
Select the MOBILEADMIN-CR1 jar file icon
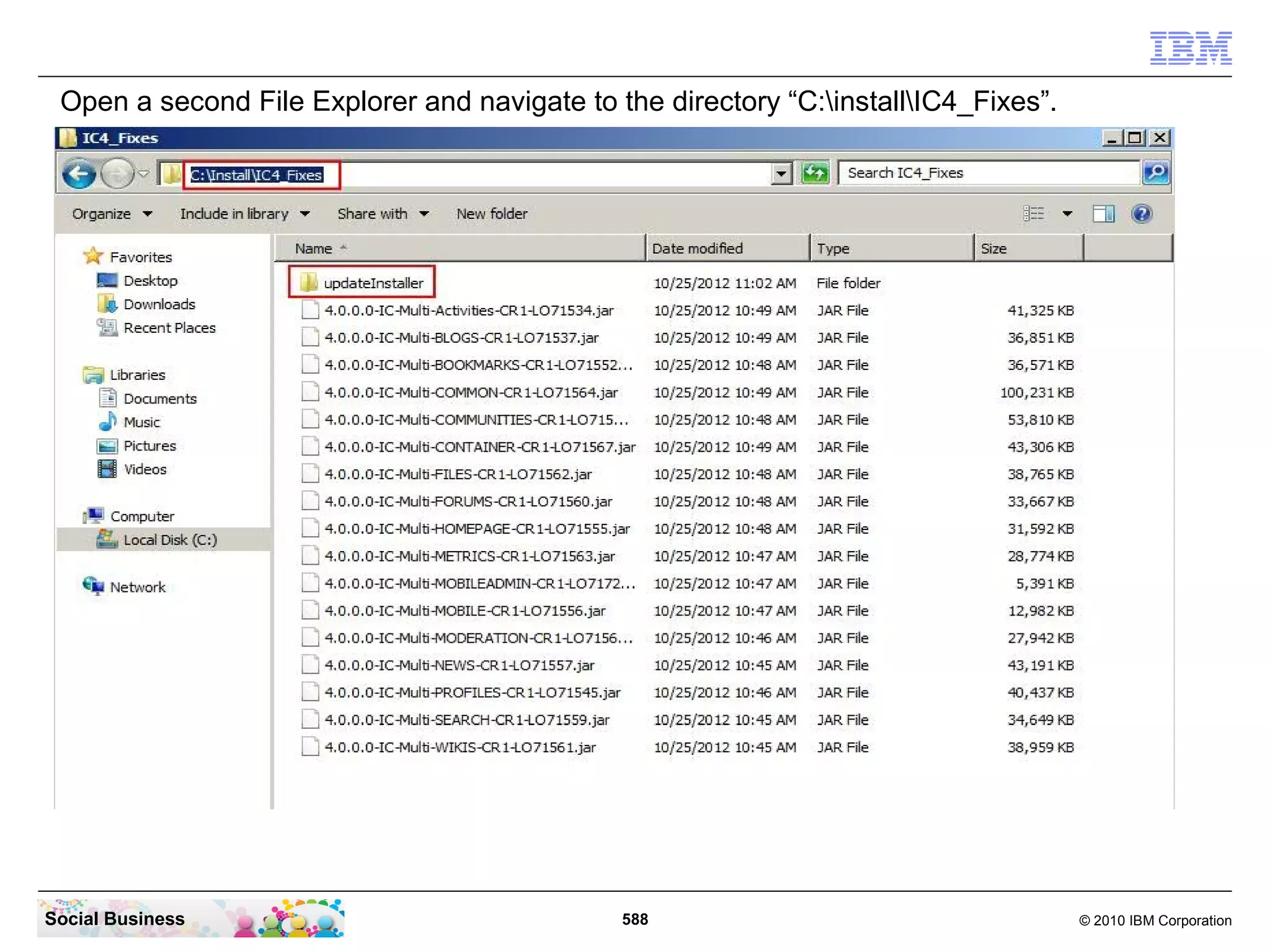pyautogui.click(x=310, y=583)
